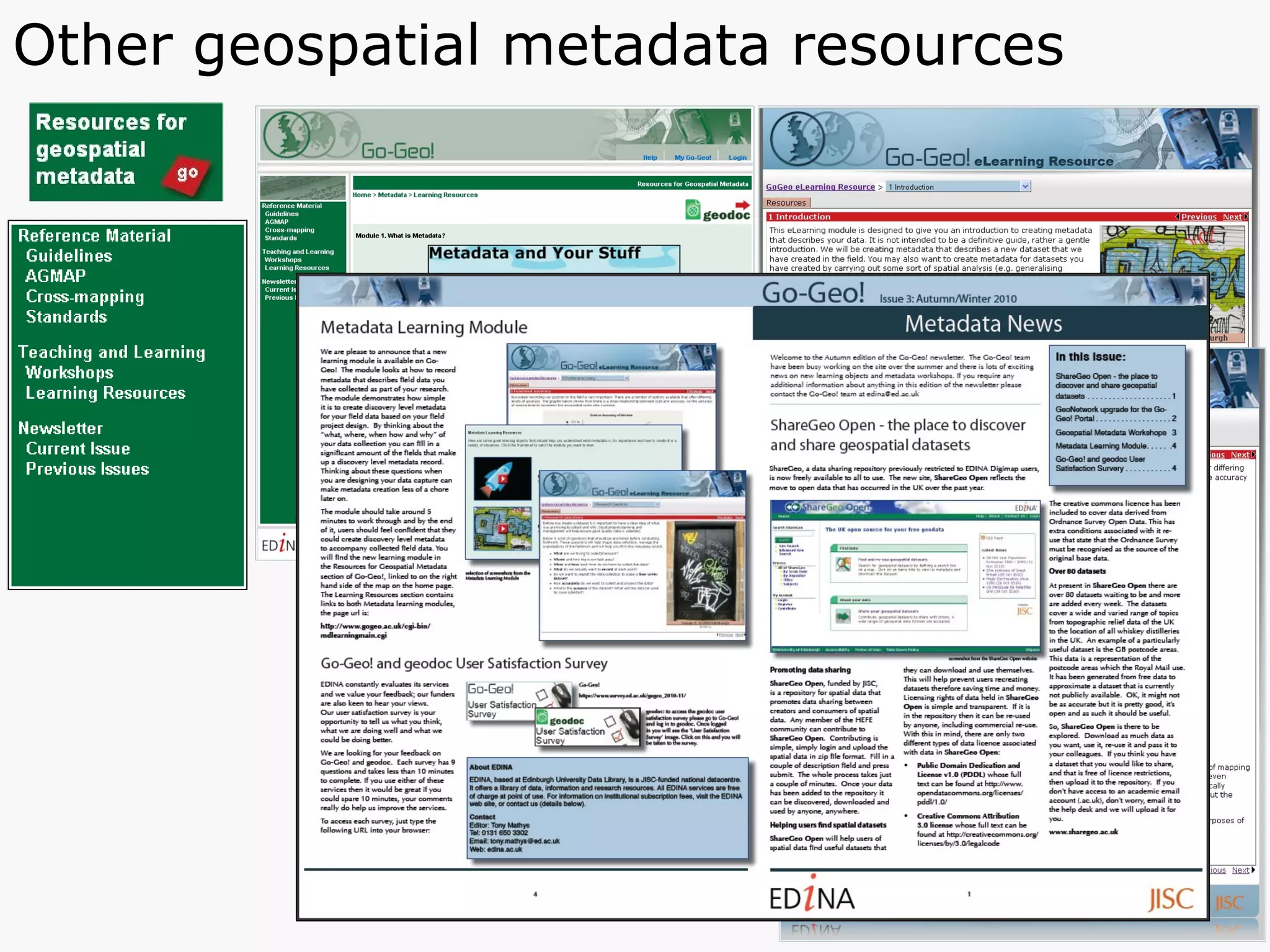This screenshot has width=1270, height=952.
Task: Click Guidelines in small sidebar menu
Action: 282,214
